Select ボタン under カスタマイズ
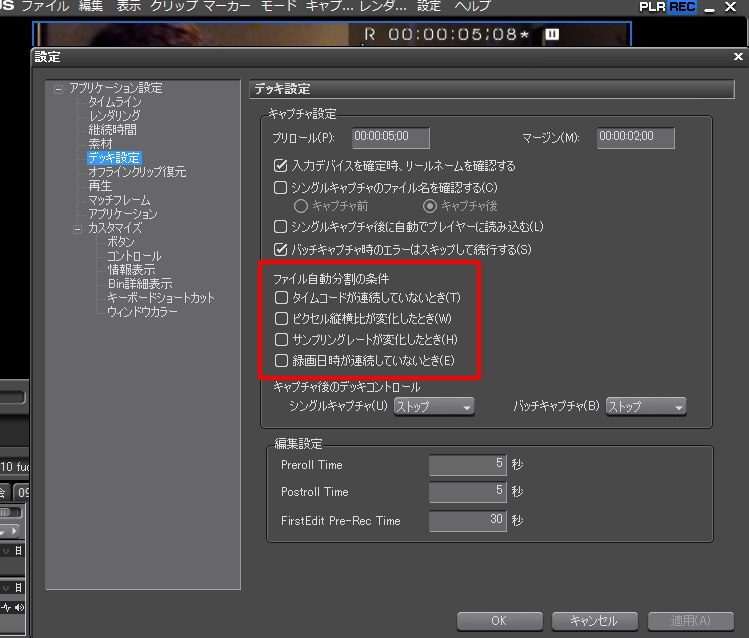Image resolution: width=749 pixels, height=638 pixels. tap(120, 242)
